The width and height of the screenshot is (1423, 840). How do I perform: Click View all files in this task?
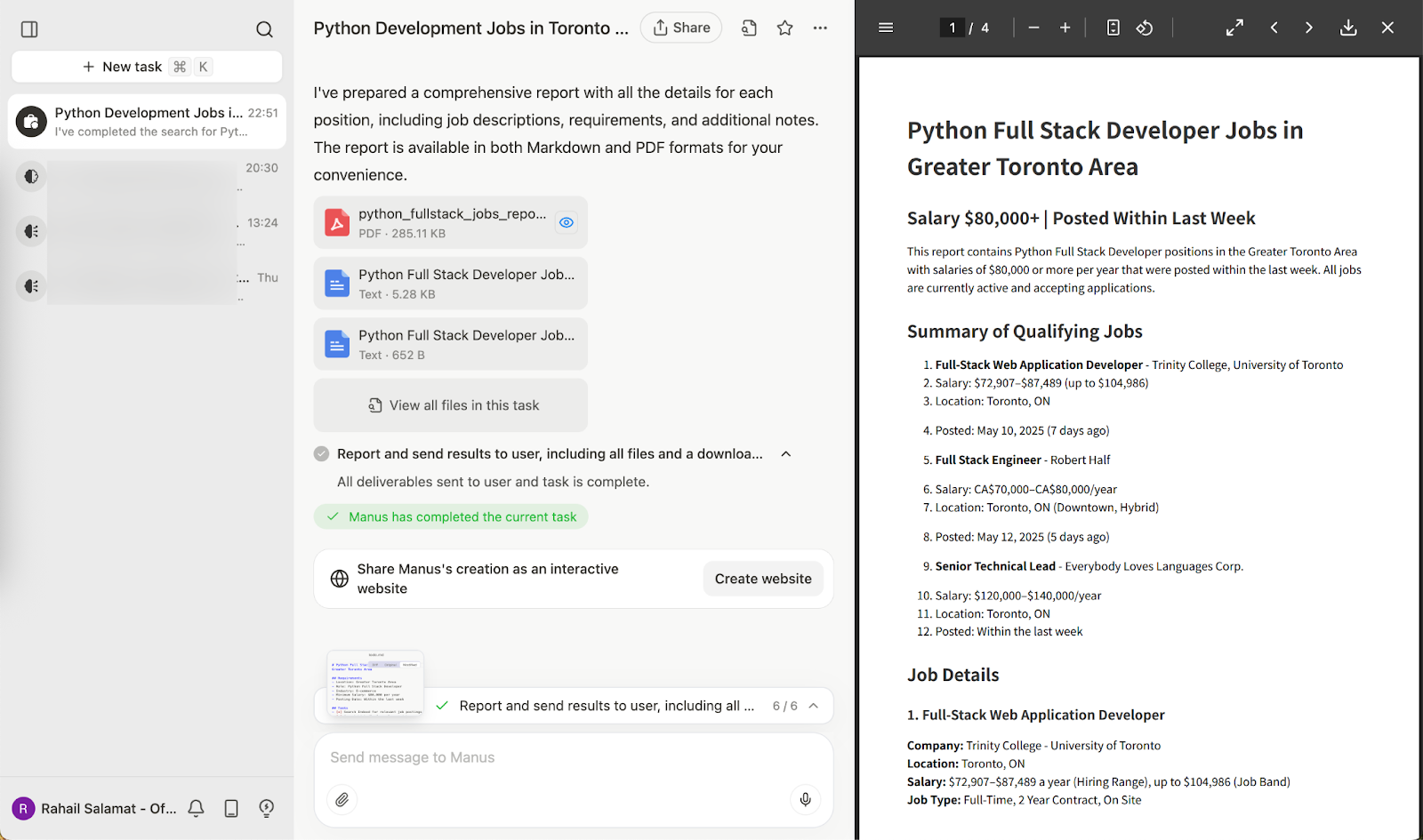click(x=451, y=405)
